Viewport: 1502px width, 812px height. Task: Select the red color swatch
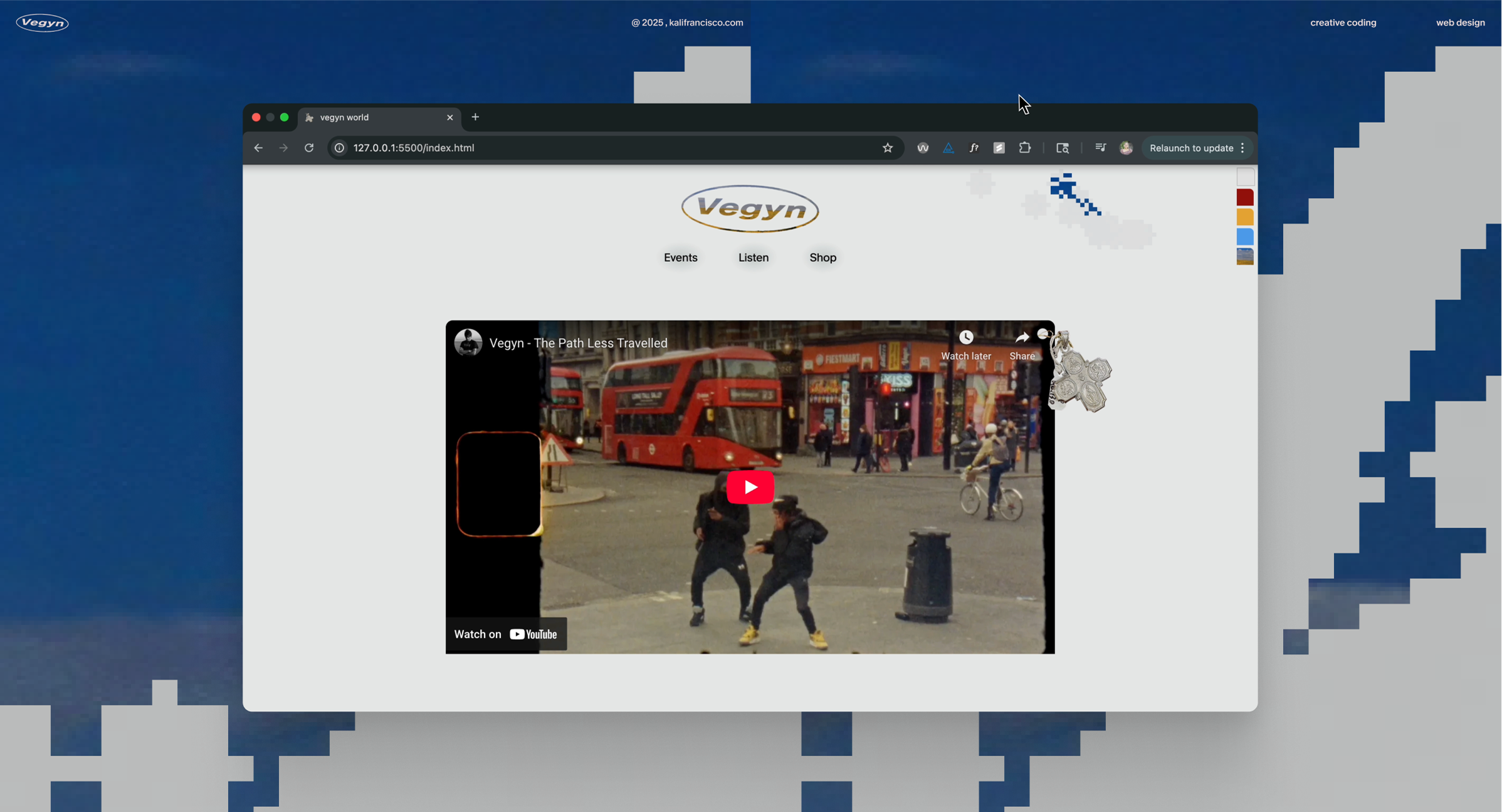[x=1244, y=197]
